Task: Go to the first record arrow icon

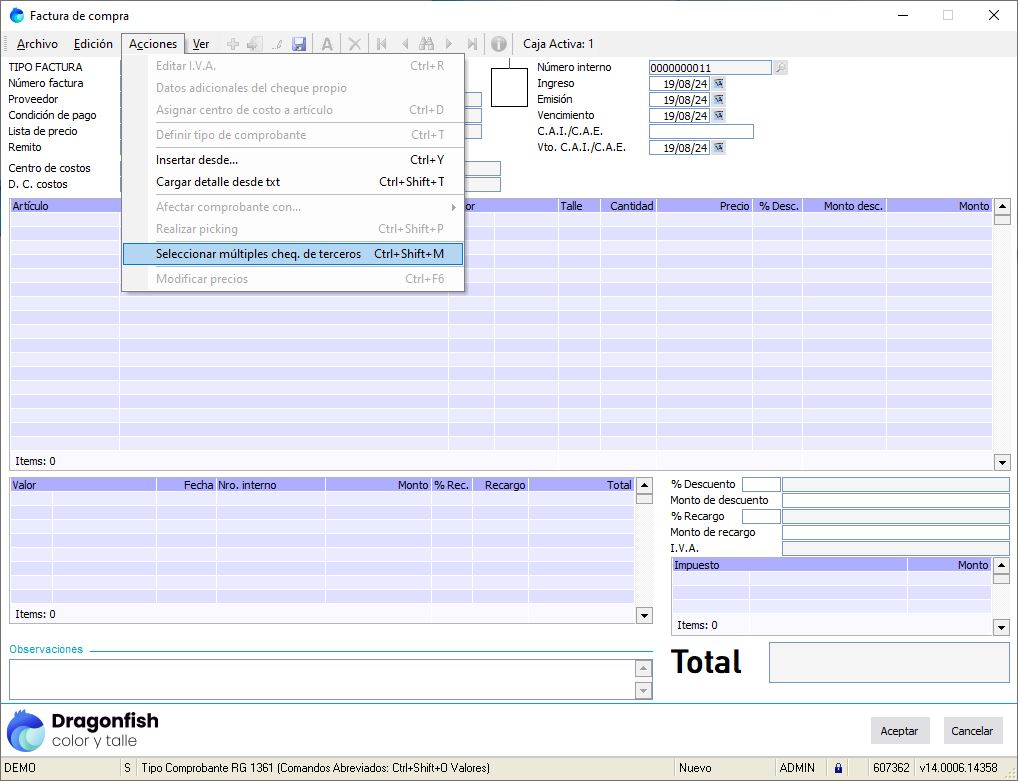Action: click(x=382, y=44)
